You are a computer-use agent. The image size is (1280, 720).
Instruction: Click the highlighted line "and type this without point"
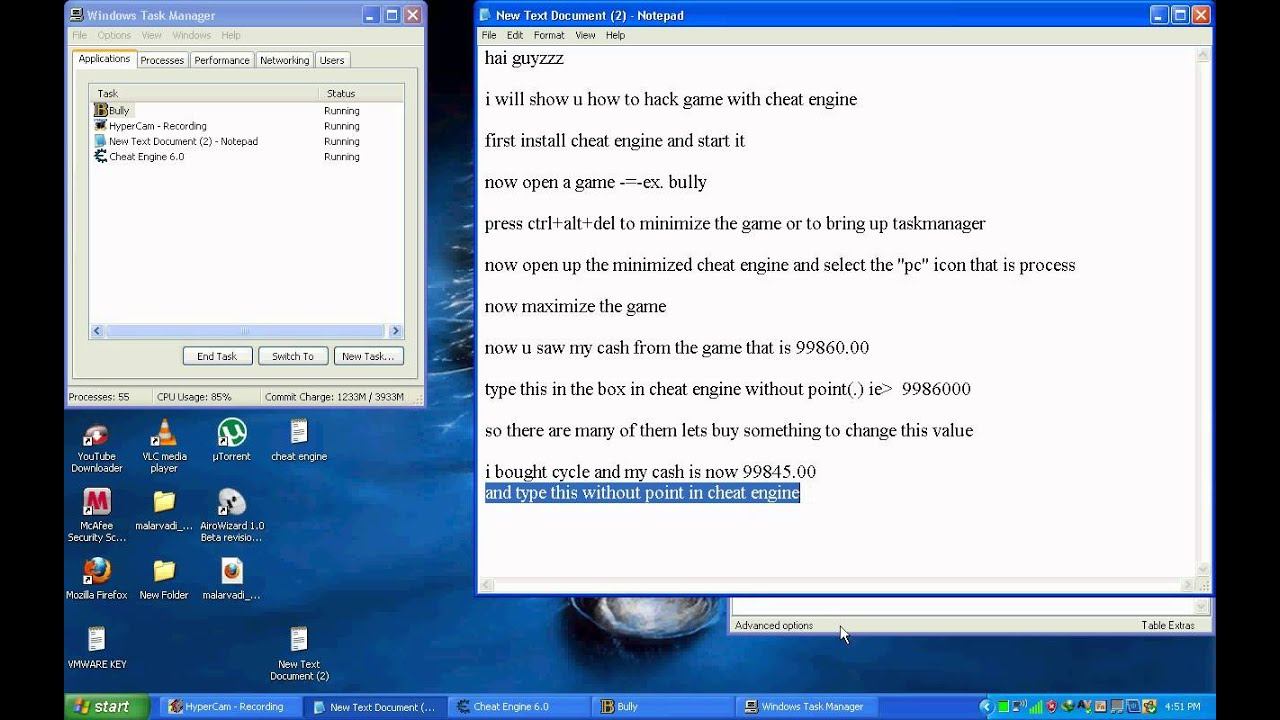coord(642,493)
